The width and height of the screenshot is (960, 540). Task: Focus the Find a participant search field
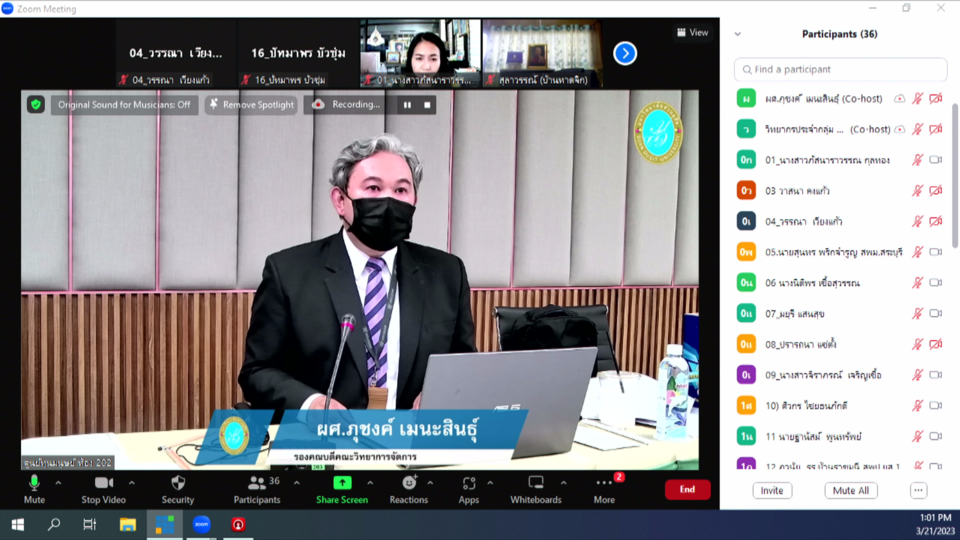coord(841,69)
